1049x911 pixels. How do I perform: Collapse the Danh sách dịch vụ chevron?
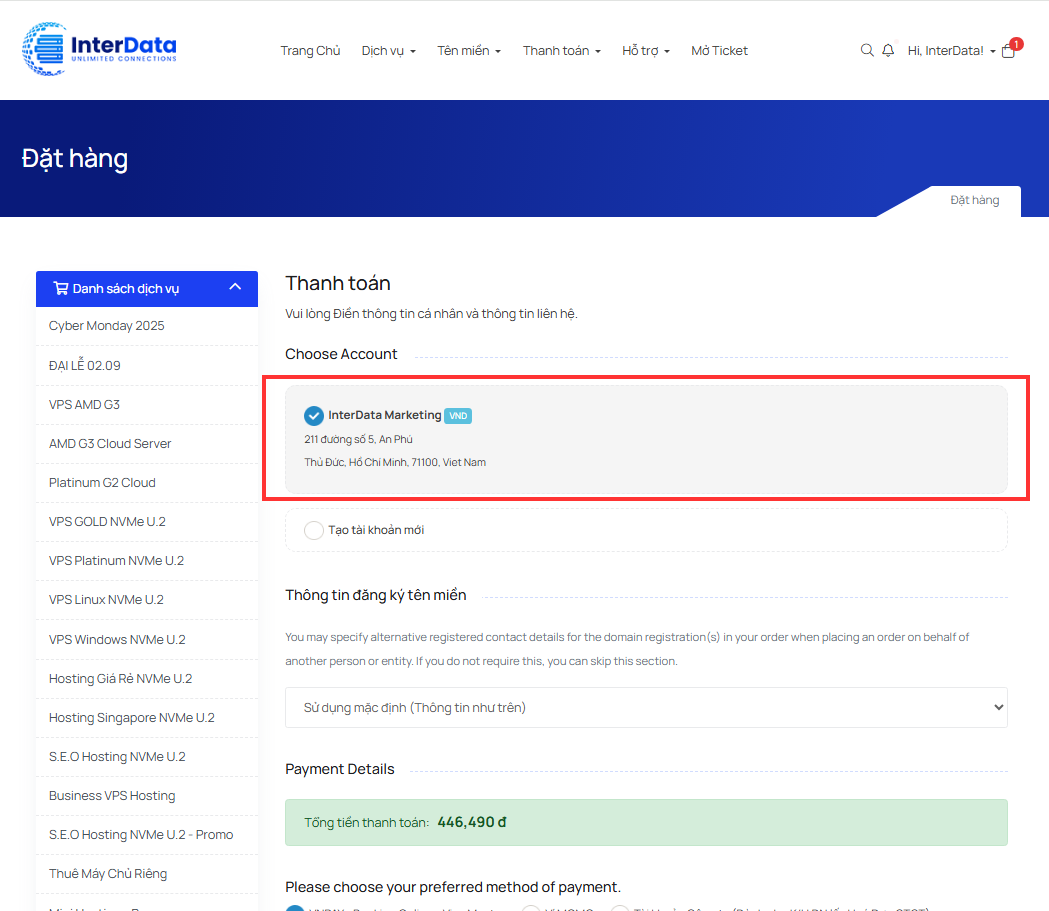coord(235,287)
